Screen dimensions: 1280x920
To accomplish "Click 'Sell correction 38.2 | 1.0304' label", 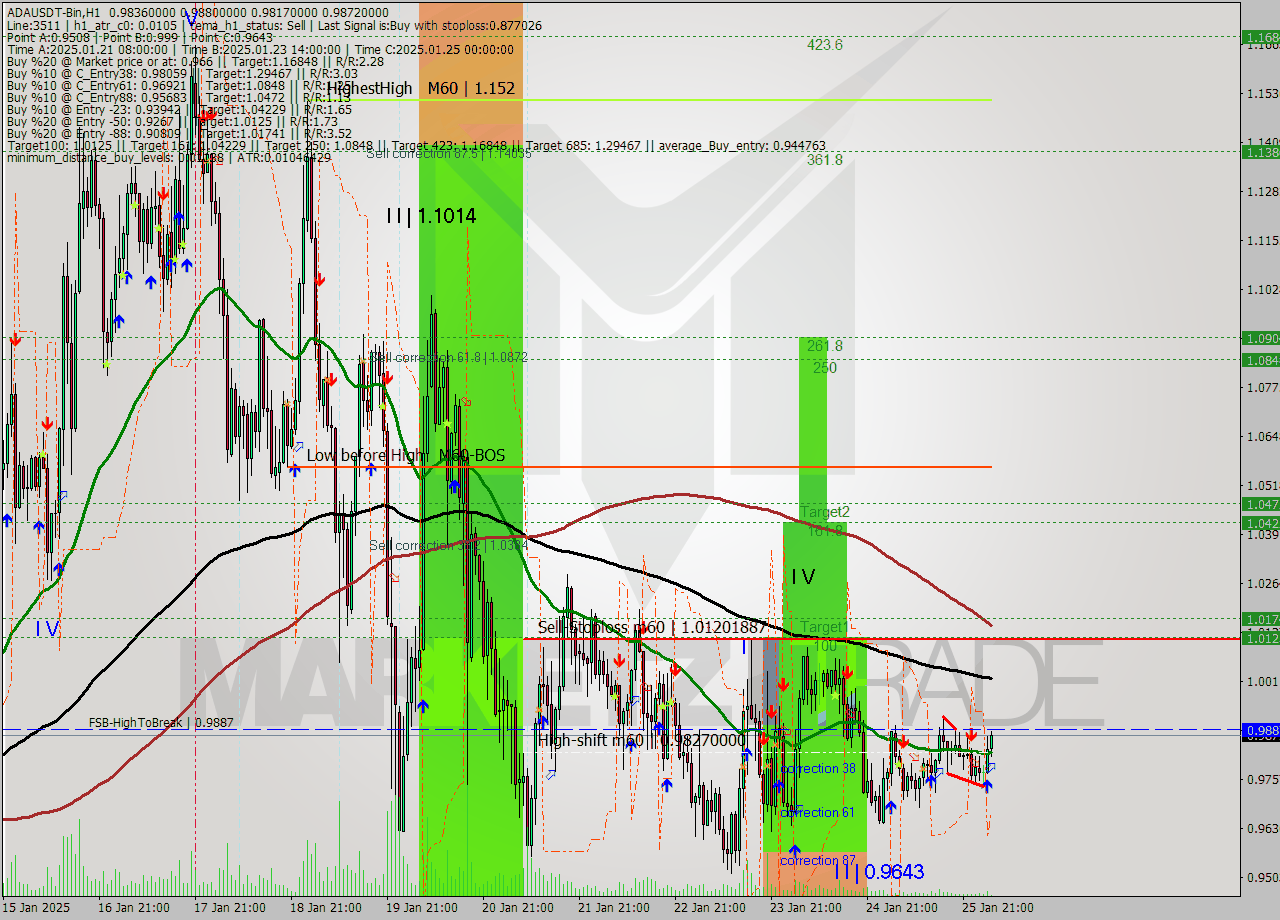I will point(448,545).
